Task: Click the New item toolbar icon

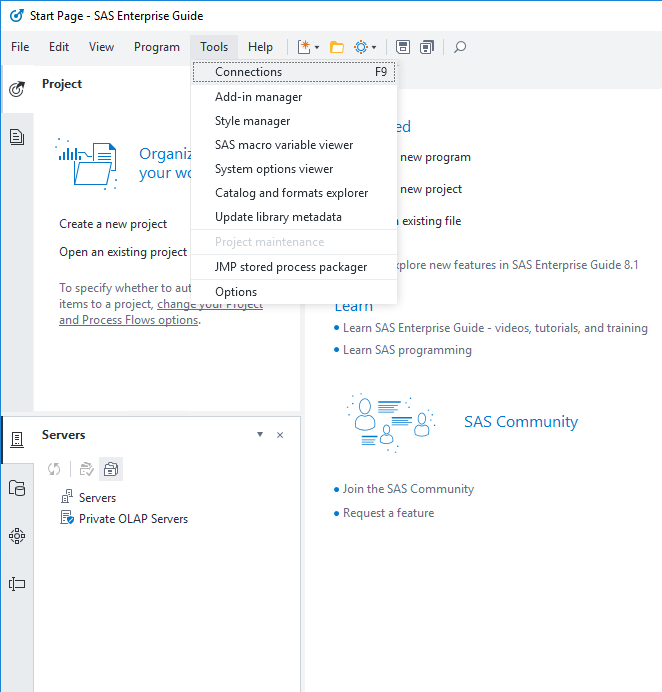Action: pyautogui.click(x=304, y=47)
